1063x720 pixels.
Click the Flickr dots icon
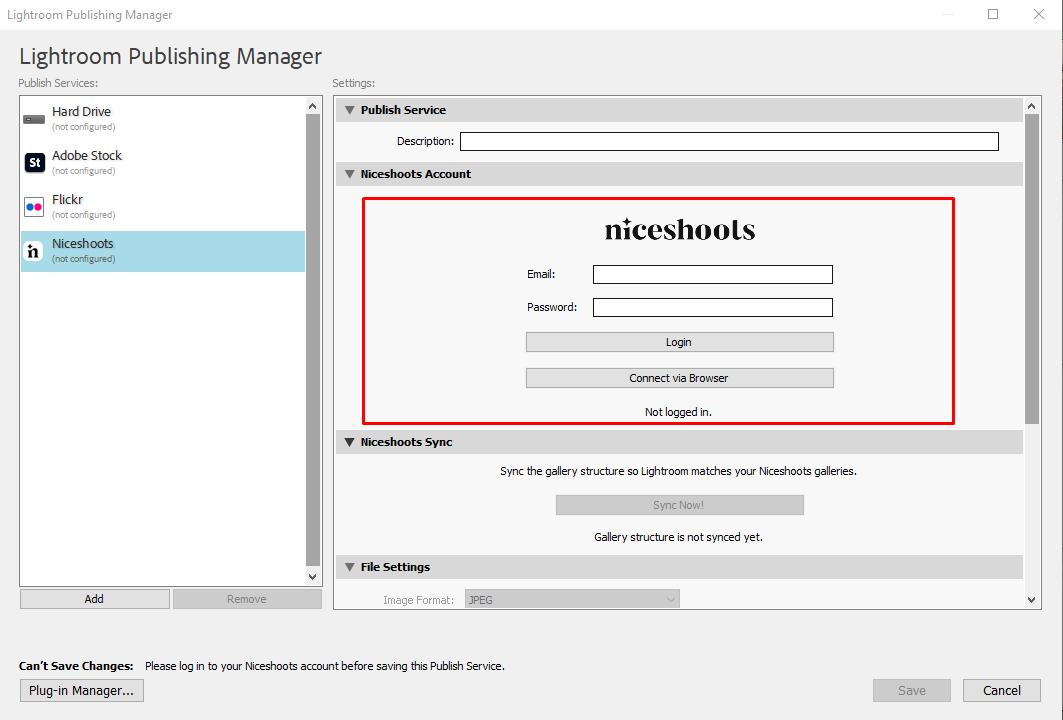[34, 207]
